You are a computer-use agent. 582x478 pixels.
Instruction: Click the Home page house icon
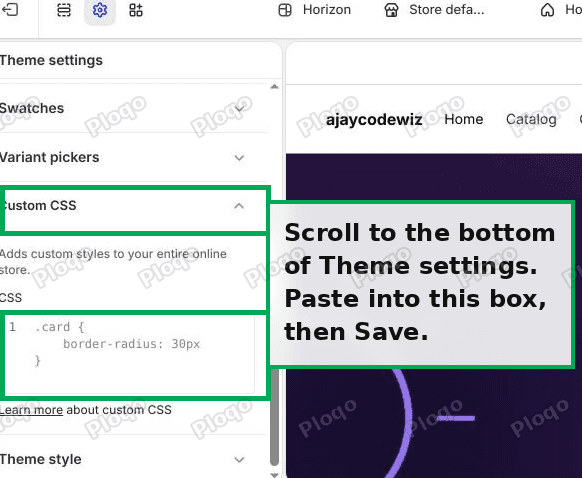click(547, 10)
